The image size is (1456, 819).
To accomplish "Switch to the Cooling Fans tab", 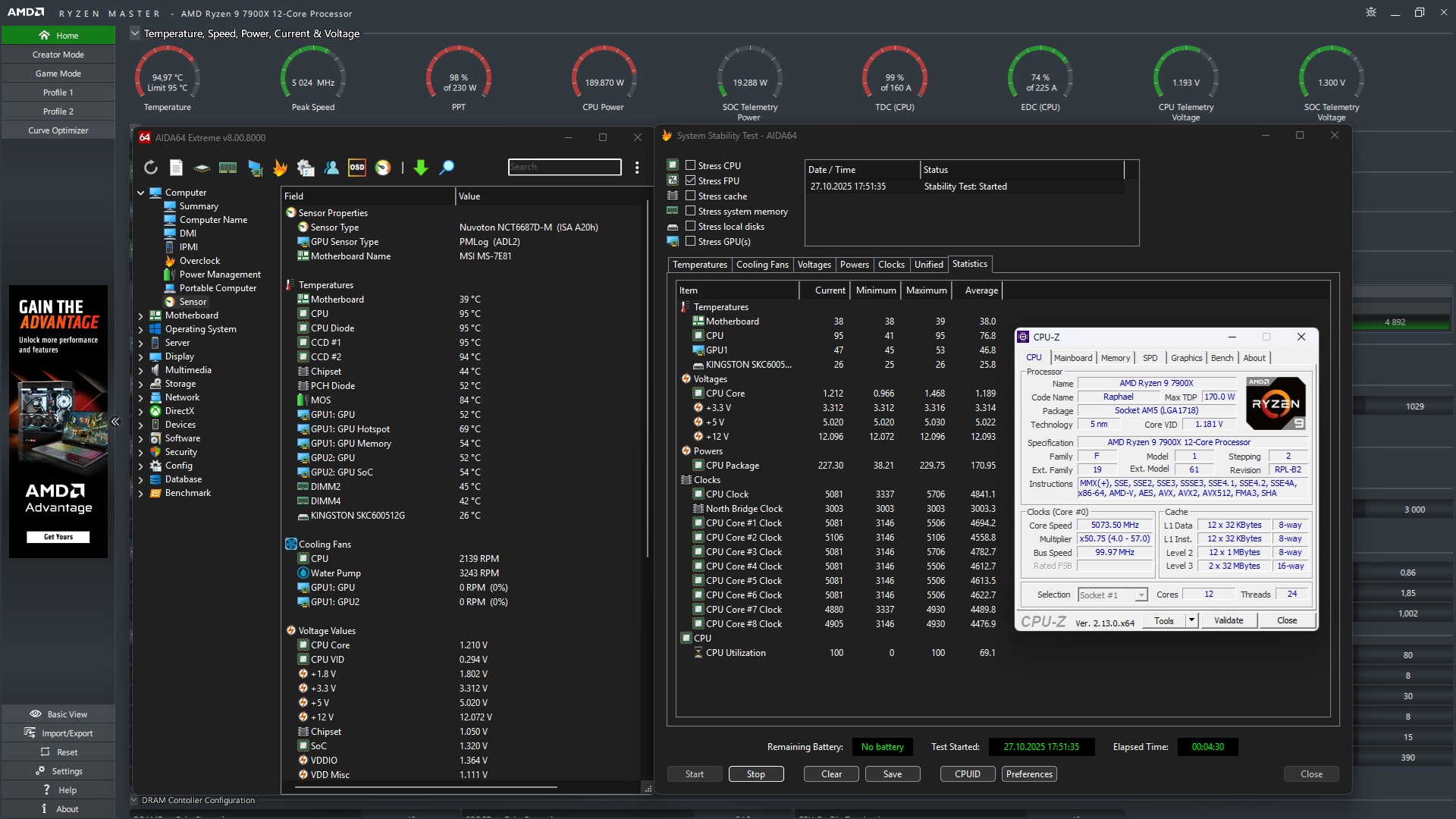I will pyautogui.click(x=761, y=265).
